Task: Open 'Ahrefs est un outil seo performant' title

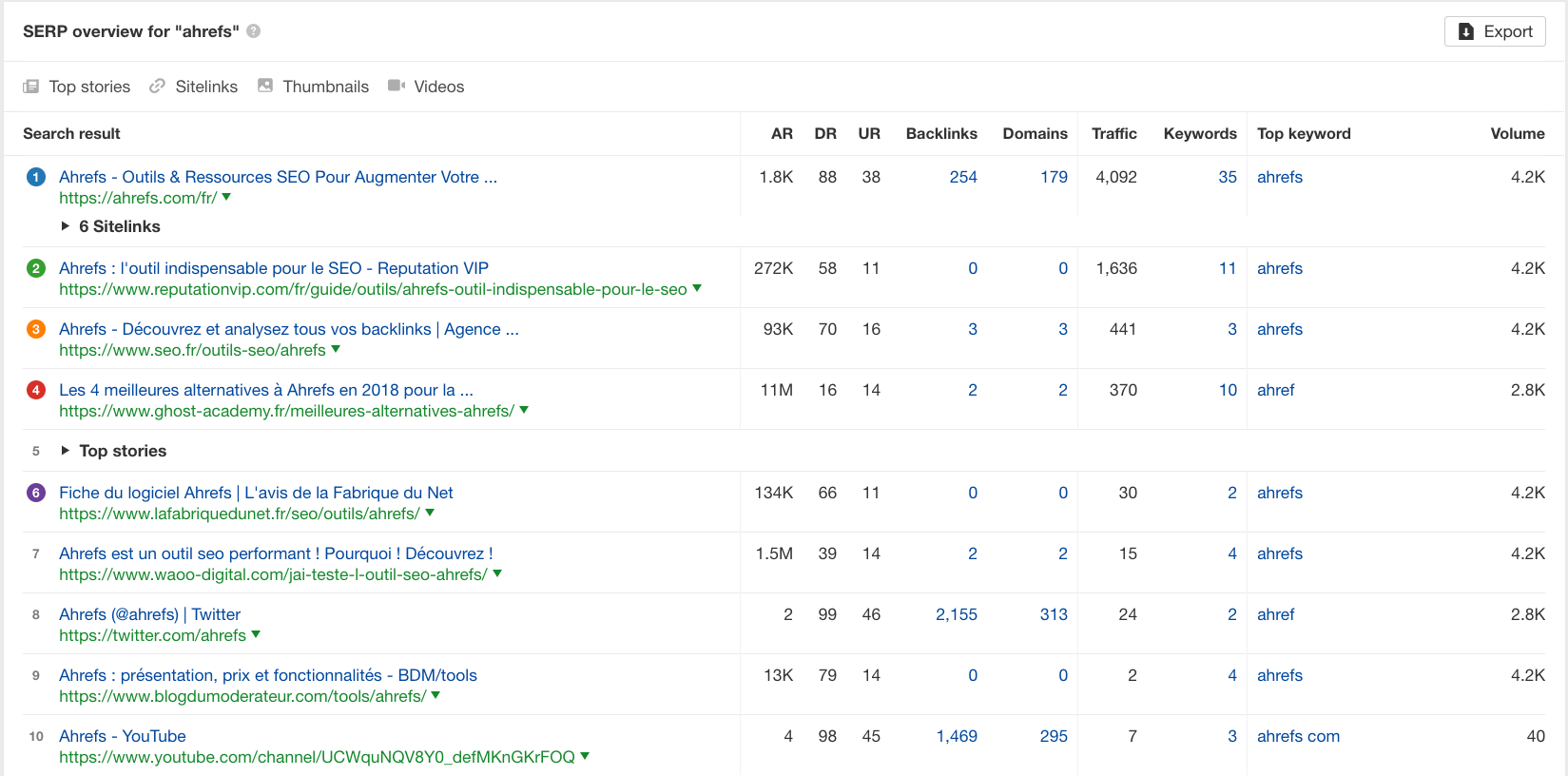Action: click(276, 553)
